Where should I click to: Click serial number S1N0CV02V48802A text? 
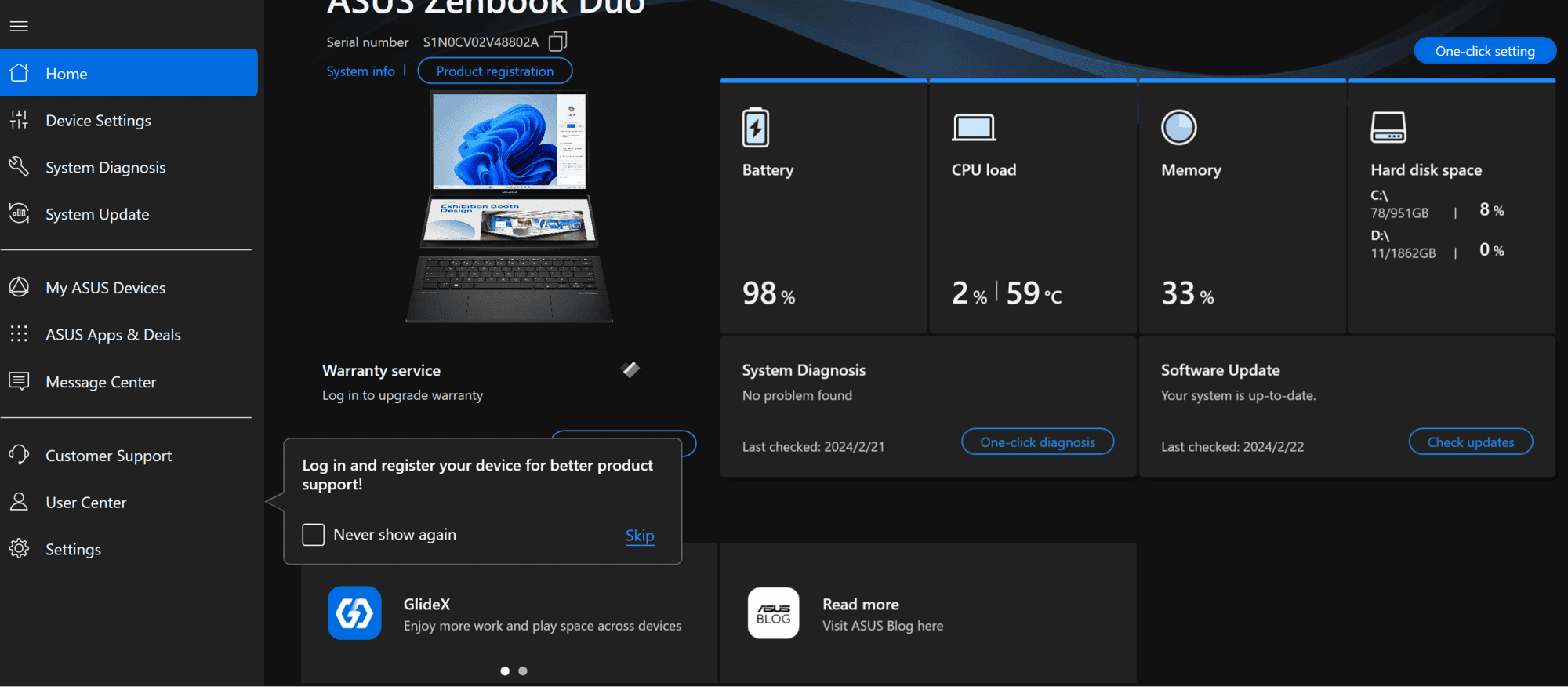(481, 42)
